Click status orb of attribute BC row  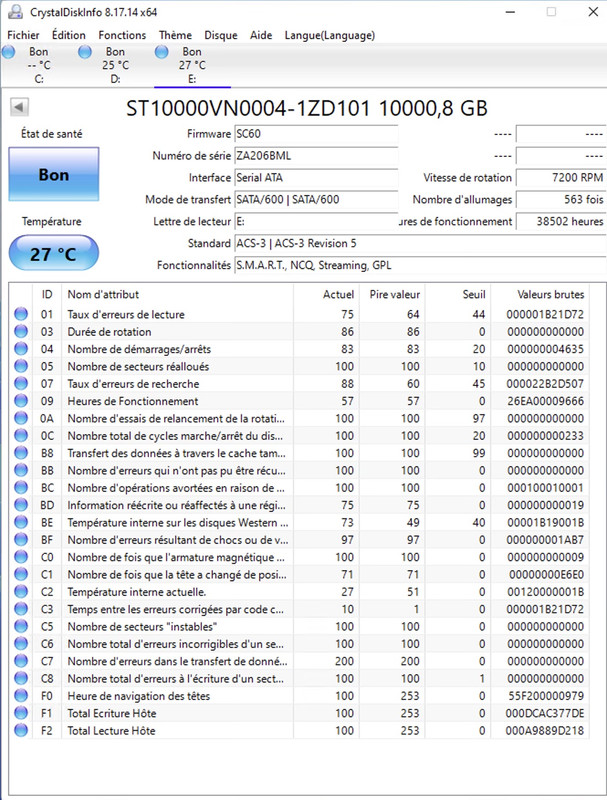(21, 488)
